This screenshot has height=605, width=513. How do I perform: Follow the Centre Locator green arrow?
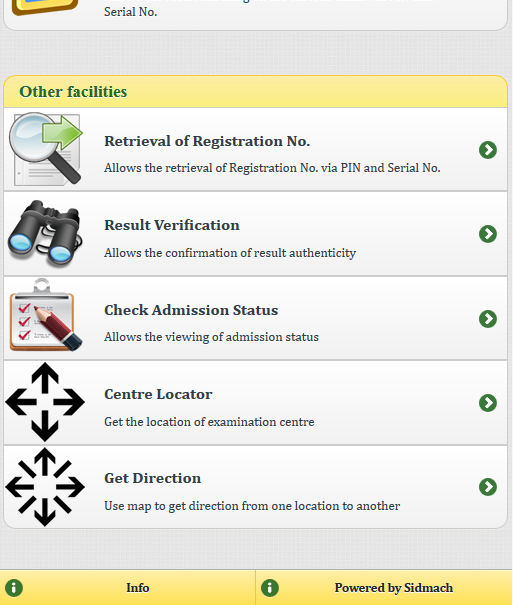[488, 403]
